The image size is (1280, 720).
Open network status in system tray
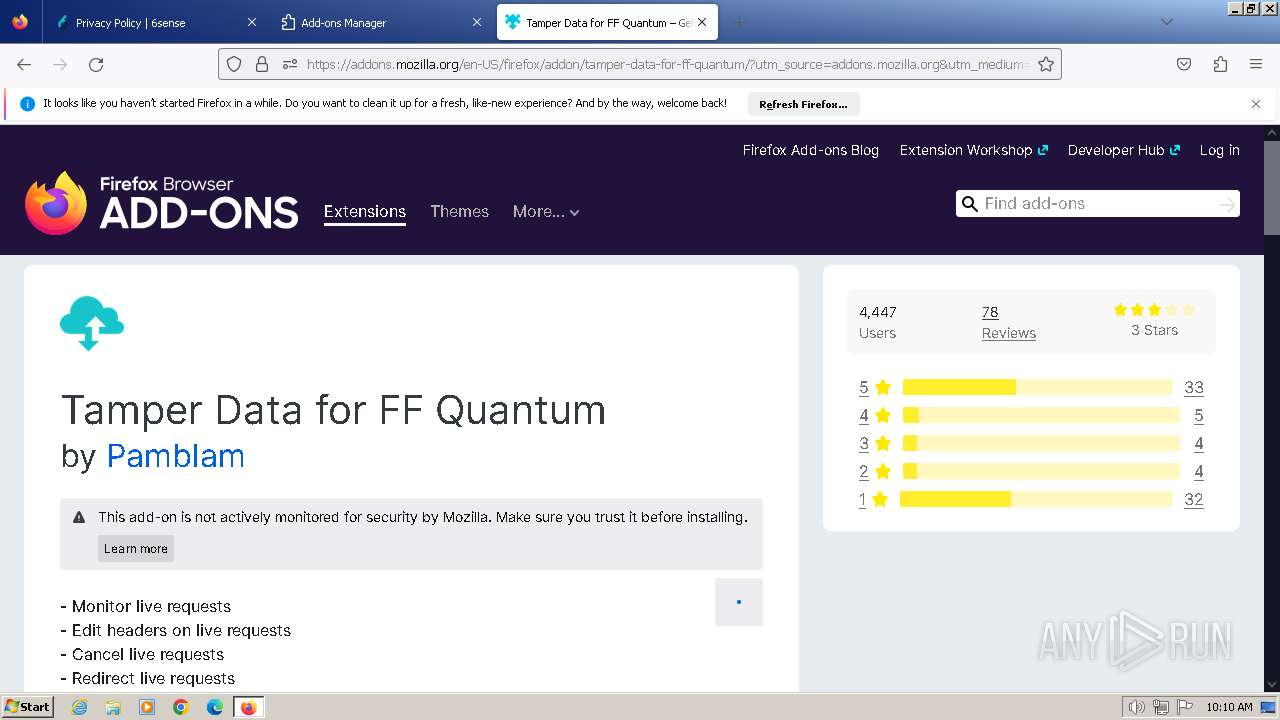point(1161,707)
